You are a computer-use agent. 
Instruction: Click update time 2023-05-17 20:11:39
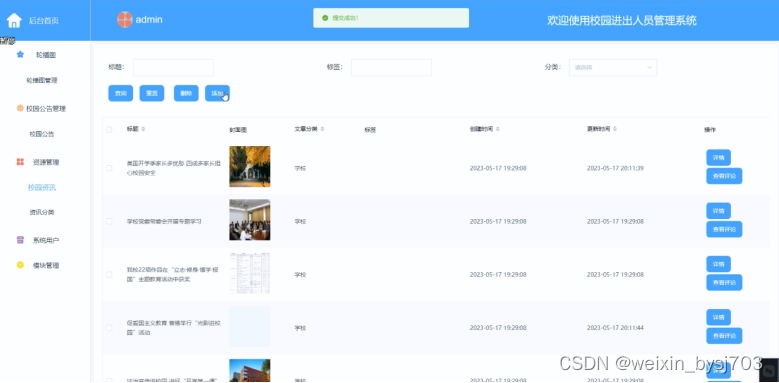tap(615, 168)
